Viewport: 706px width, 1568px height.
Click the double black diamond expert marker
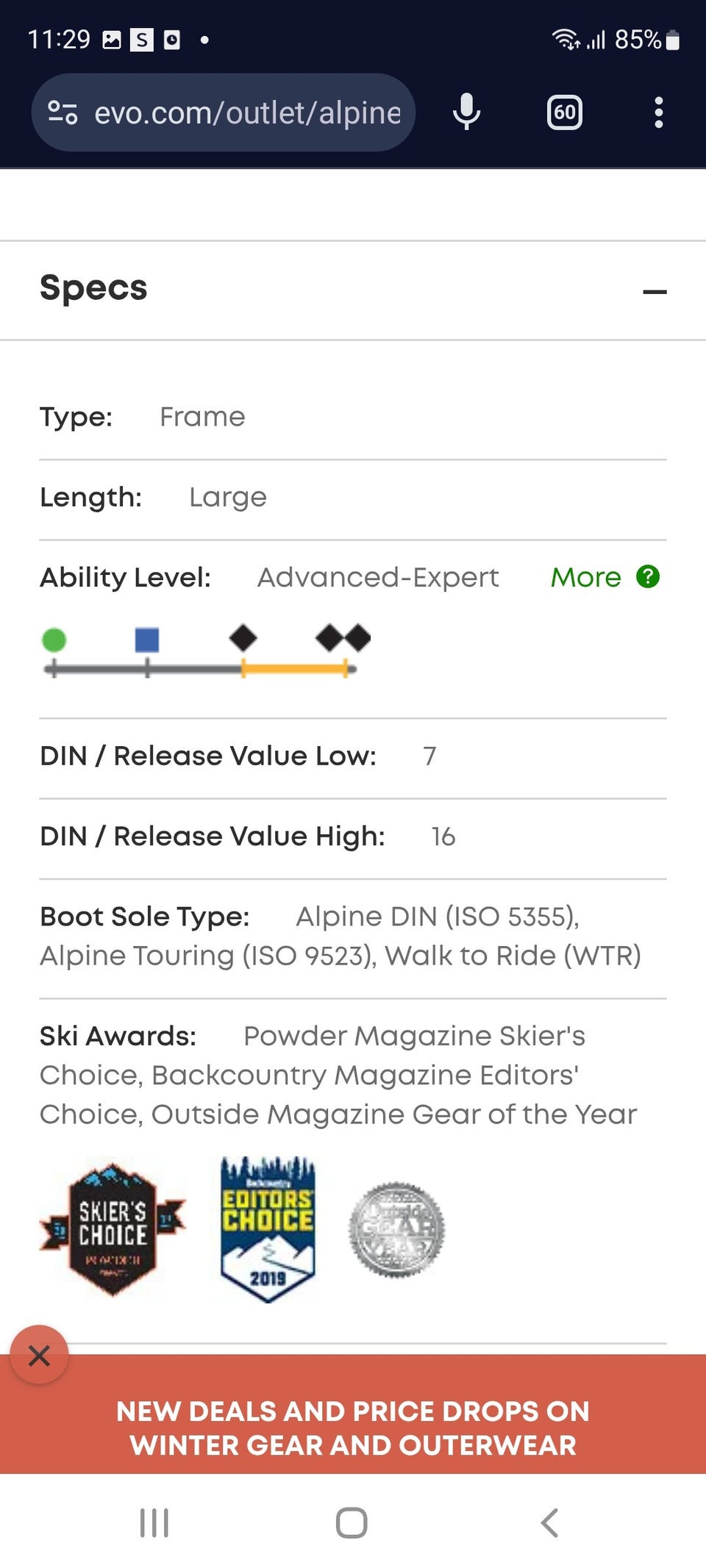(x=343, y=637)
